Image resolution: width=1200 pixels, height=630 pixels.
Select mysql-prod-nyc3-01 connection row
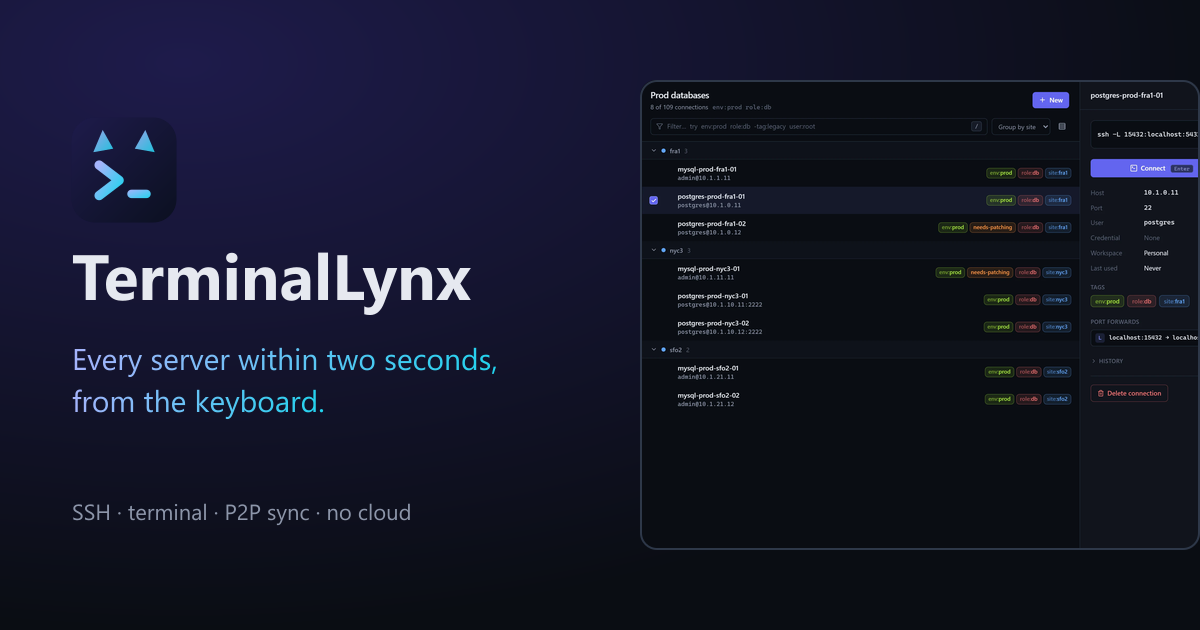click(x=860, y=272)
